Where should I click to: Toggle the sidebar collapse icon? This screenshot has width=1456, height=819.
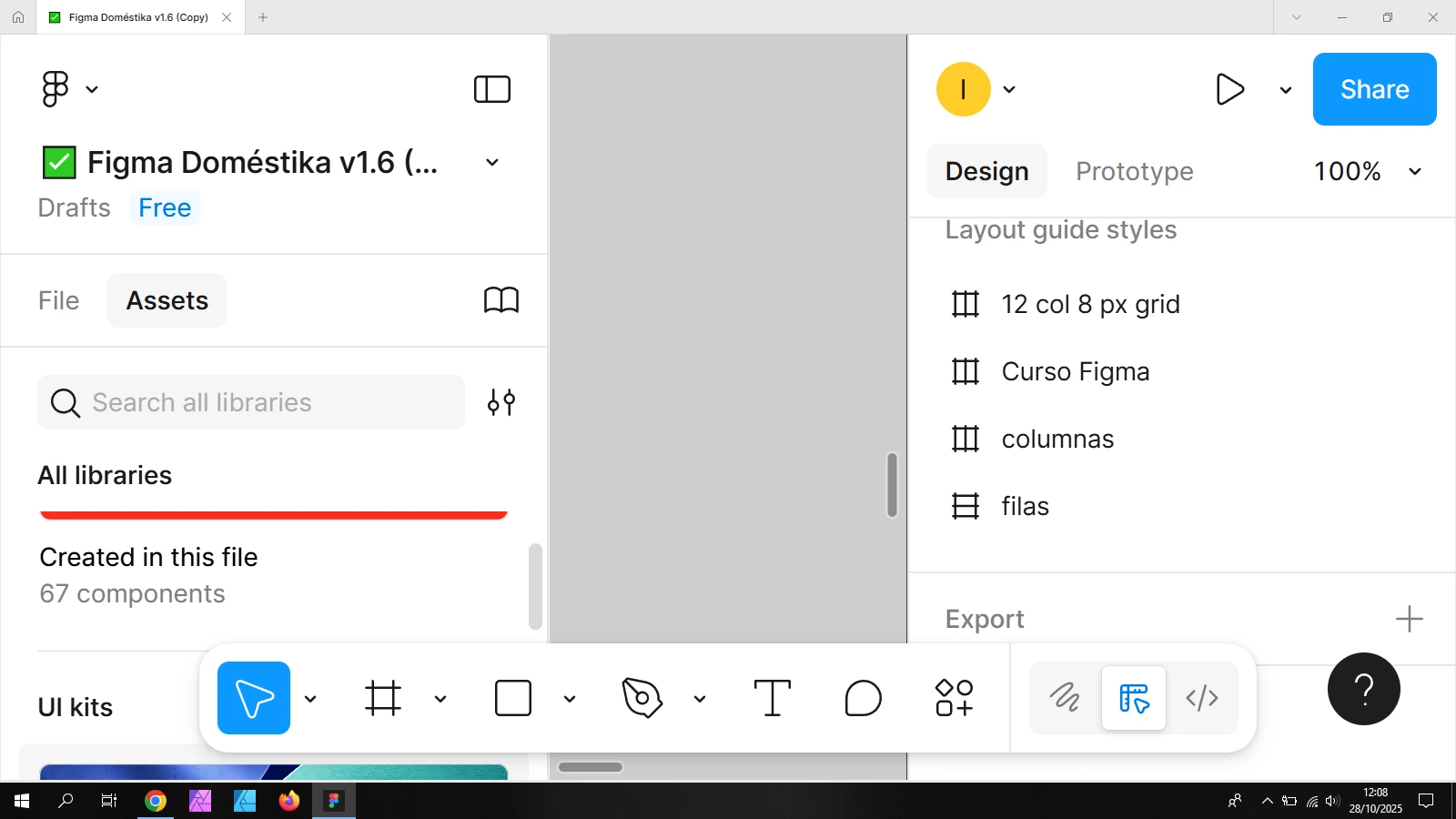point(492,89)
